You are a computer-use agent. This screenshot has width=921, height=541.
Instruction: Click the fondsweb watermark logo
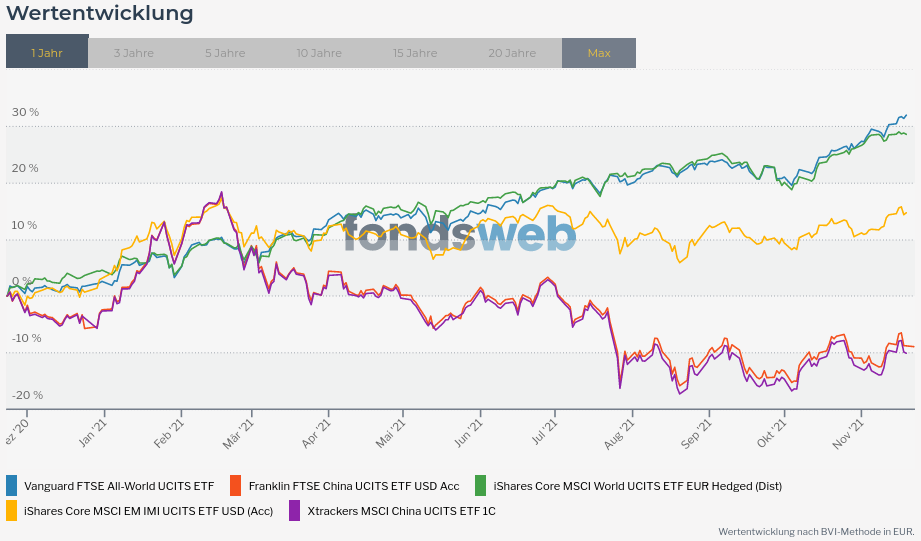[461, 235]
